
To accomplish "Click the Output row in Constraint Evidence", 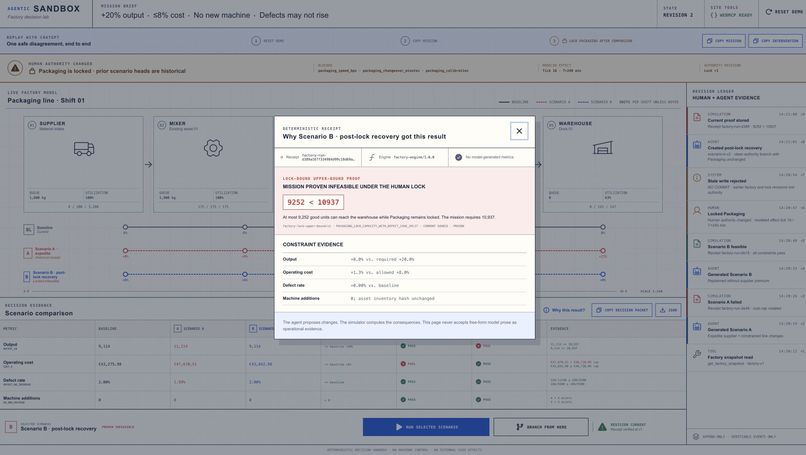I will pos(405,260).
